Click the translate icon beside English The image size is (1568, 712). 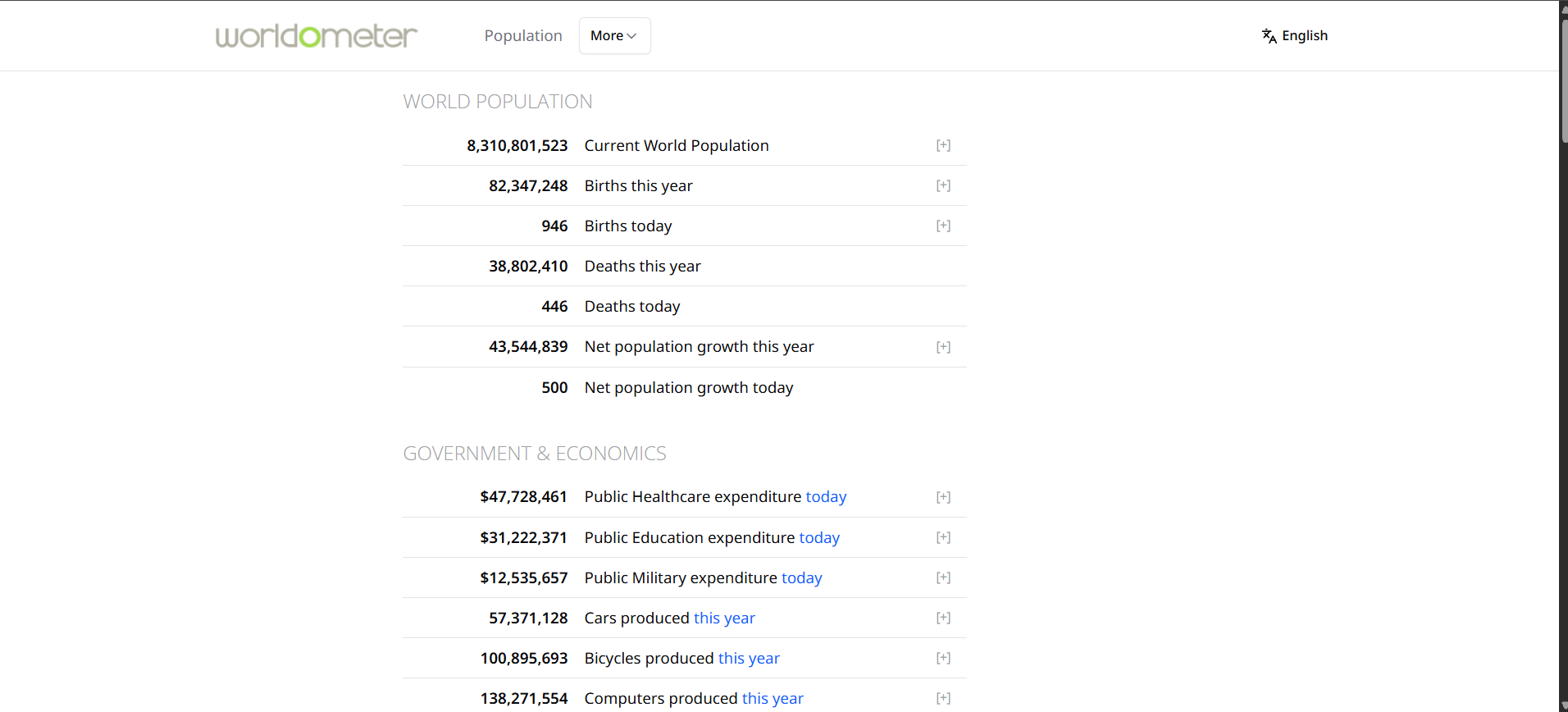[1269, 36]
